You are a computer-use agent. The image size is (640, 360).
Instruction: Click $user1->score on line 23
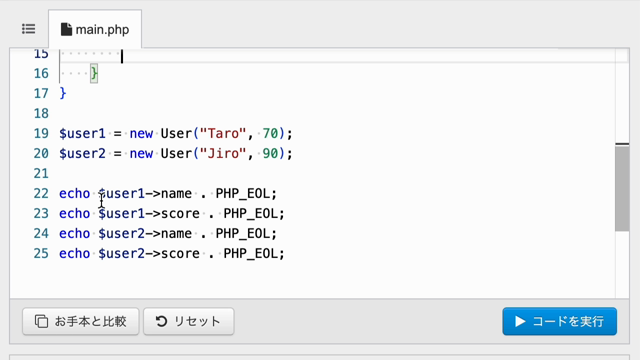149,213
